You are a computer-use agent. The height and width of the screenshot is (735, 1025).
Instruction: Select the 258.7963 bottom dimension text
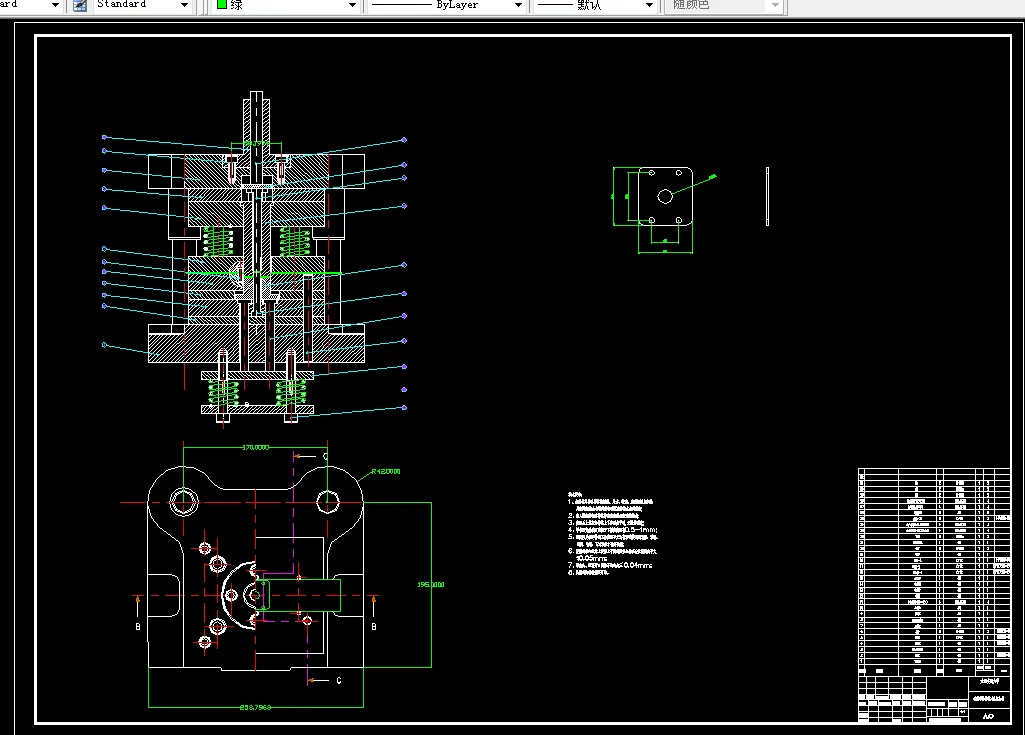255,707
